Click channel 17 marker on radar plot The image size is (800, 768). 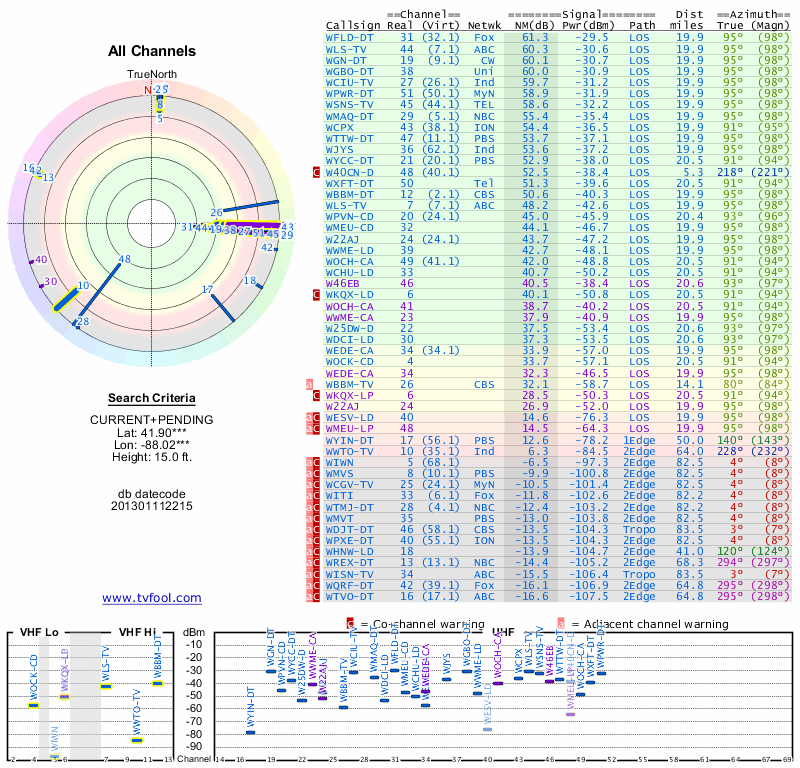click(x=208, y=290)
